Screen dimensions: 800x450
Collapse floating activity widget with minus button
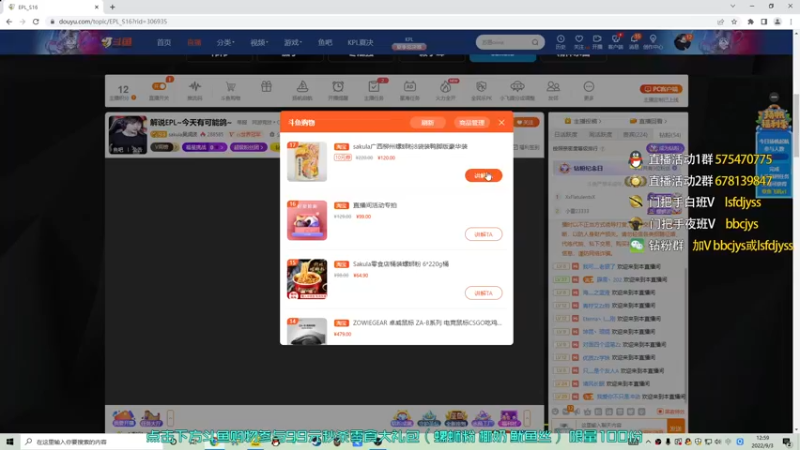pyautogui.click(x=774, y=97)
